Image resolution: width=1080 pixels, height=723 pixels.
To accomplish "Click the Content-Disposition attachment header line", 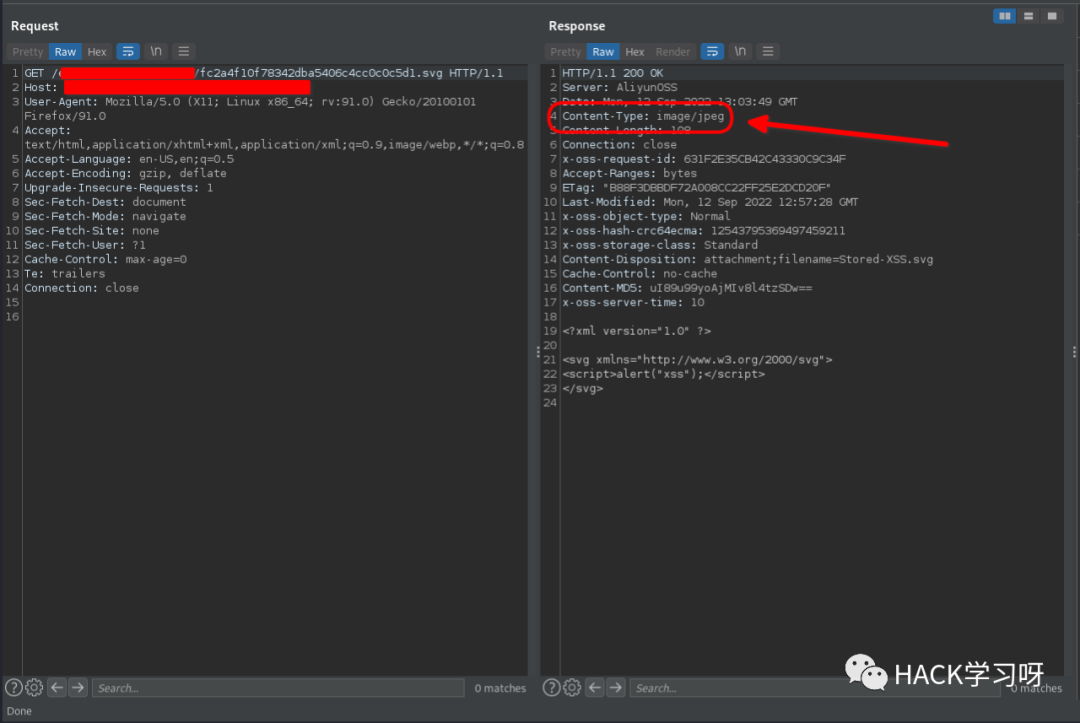I will 748,260.
